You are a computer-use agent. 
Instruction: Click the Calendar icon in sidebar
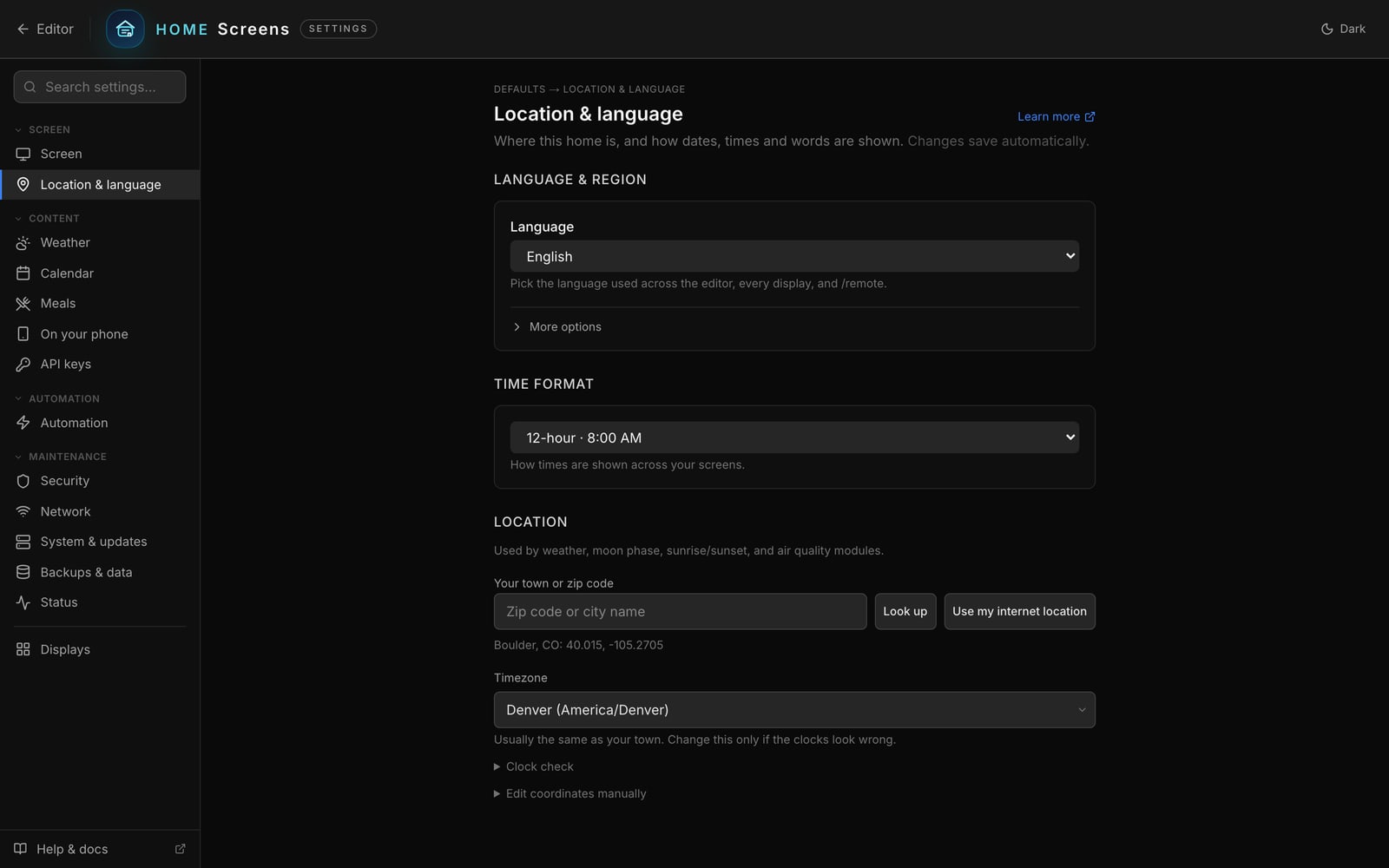[x=23, y=273]
